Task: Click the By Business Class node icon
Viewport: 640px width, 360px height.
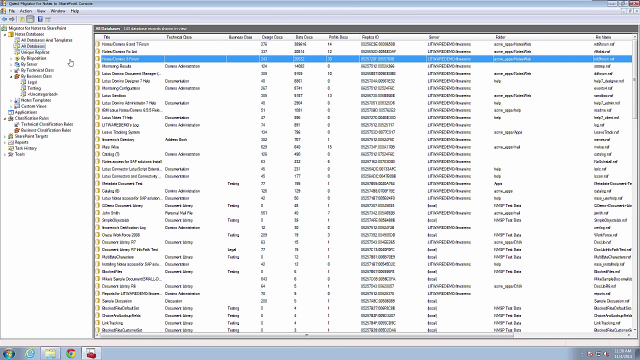Action: point(17,76)
